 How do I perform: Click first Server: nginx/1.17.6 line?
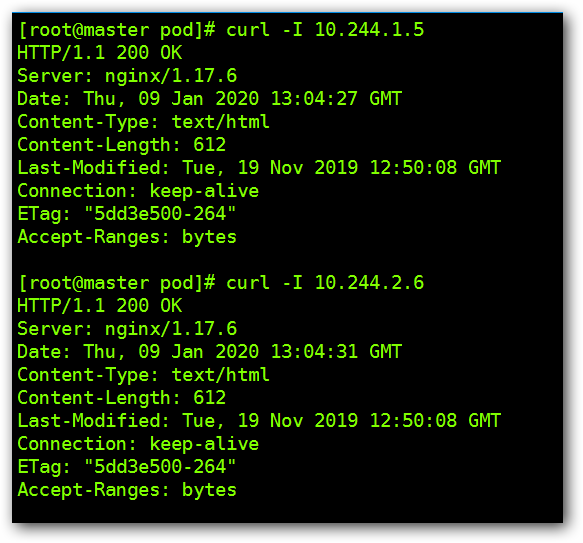click(127, 76)
